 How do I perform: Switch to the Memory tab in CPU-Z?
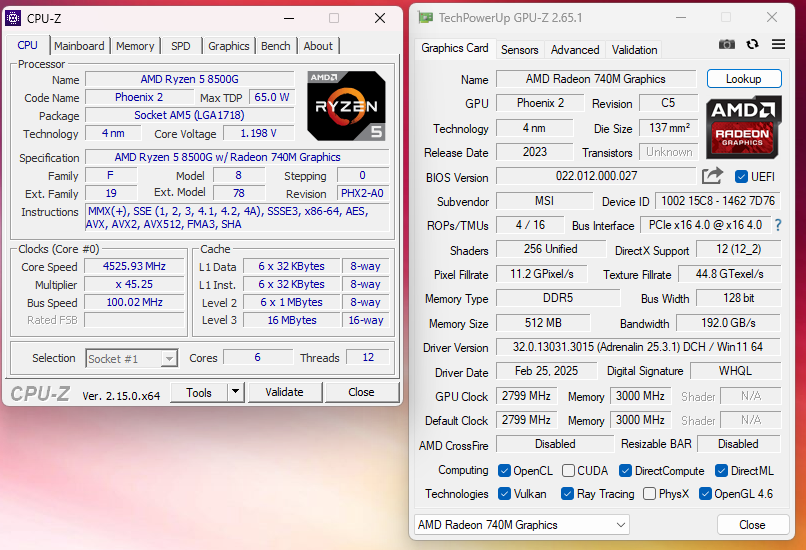pyautogui.click(x=135, y=46)
